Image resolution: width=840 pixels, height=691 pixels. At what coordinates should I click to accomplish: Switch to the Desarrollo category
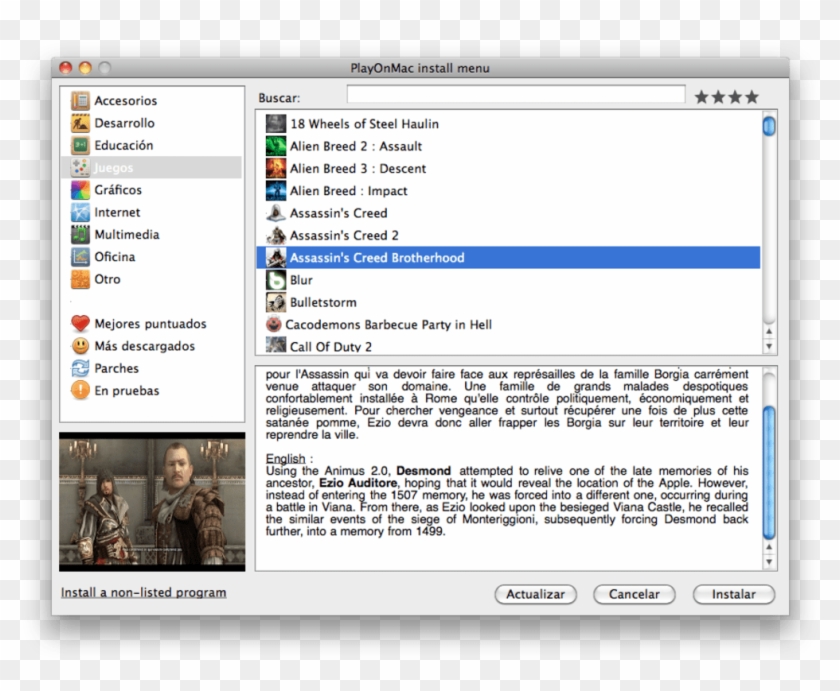124,123
